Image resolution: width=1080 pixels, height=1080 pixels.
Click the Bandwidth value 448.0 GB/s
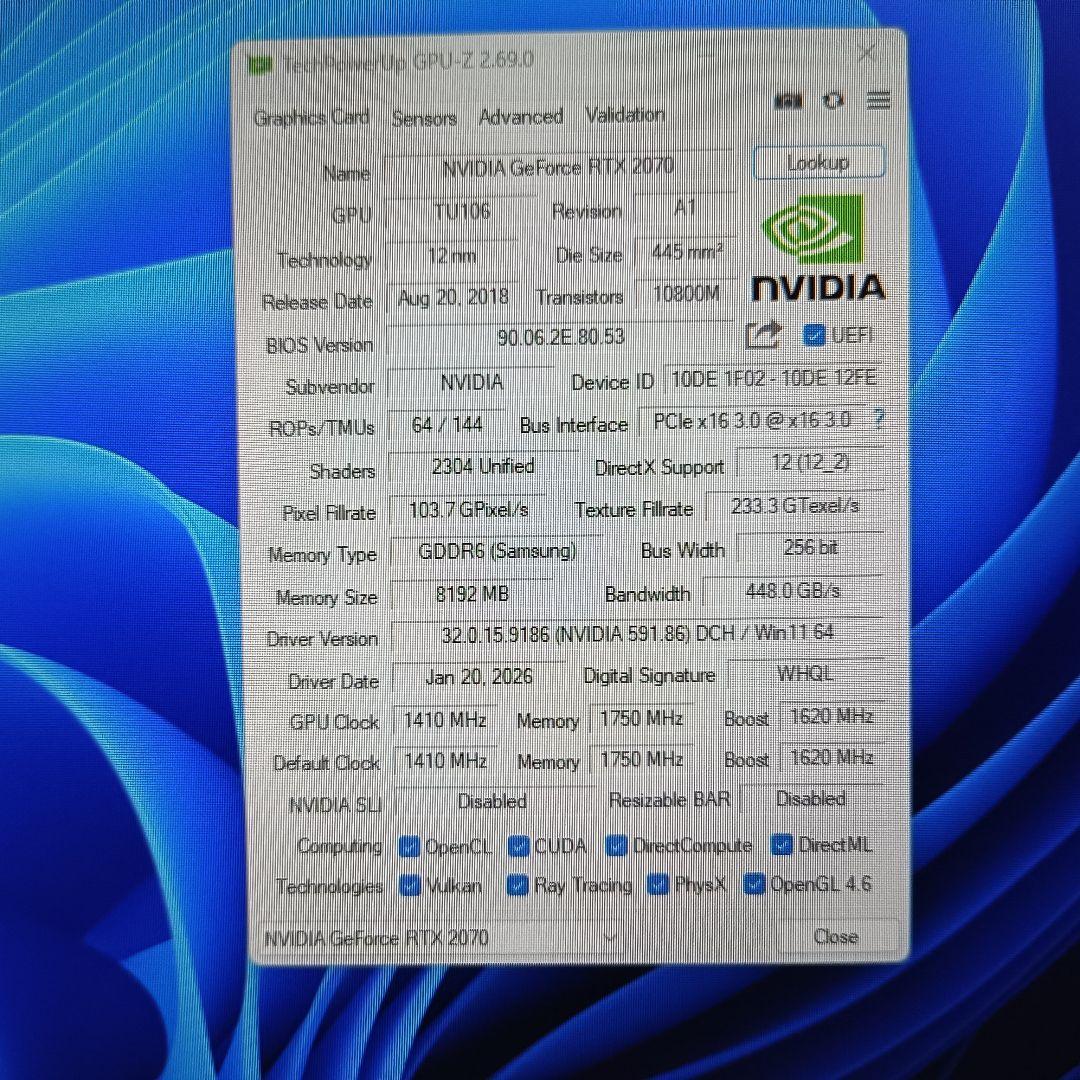[792, 591]
